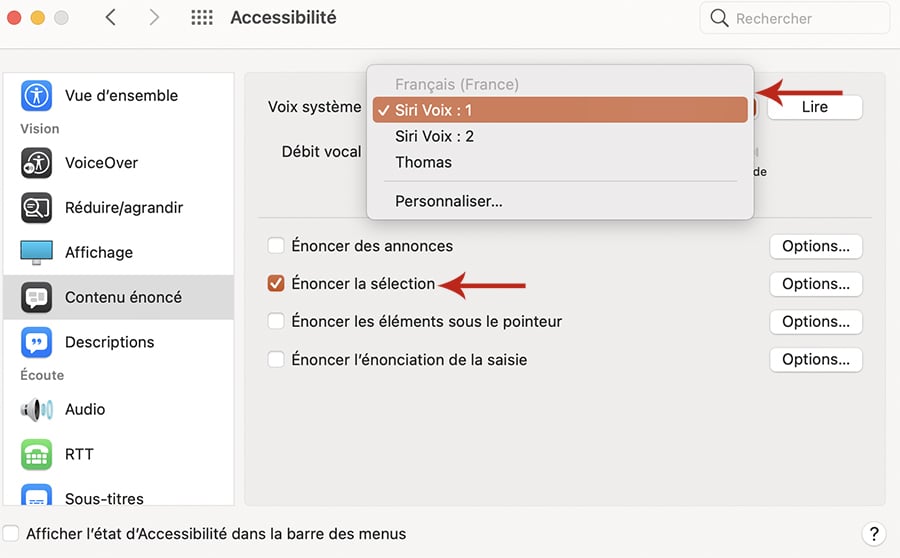Open Options for Énoncer l'énonciation de la saisie
The height and width of the screenshot is (558, 900).
pos(816,359)
